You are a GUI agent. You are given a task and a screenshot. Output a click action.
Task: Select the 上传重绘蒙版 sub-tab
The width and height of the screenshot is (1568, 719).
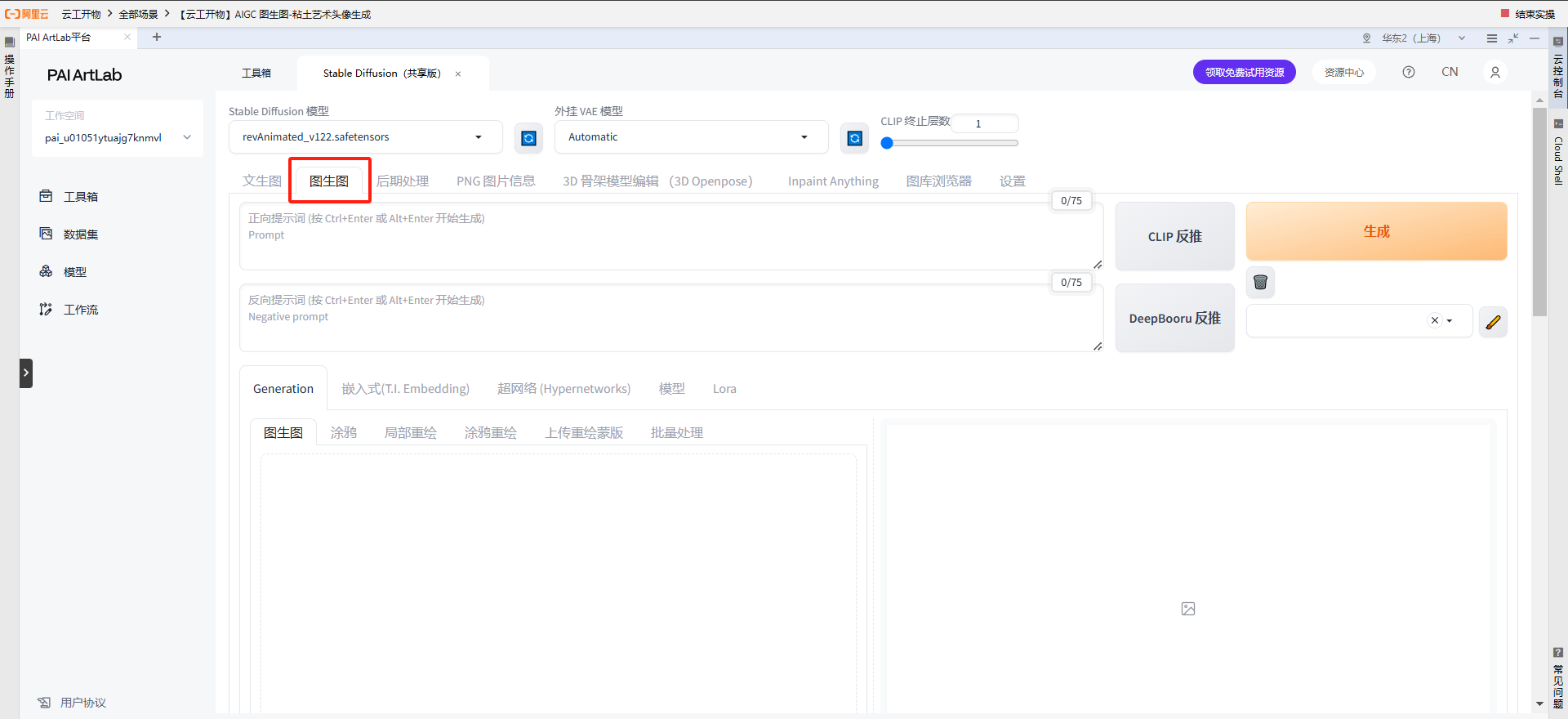584,433
